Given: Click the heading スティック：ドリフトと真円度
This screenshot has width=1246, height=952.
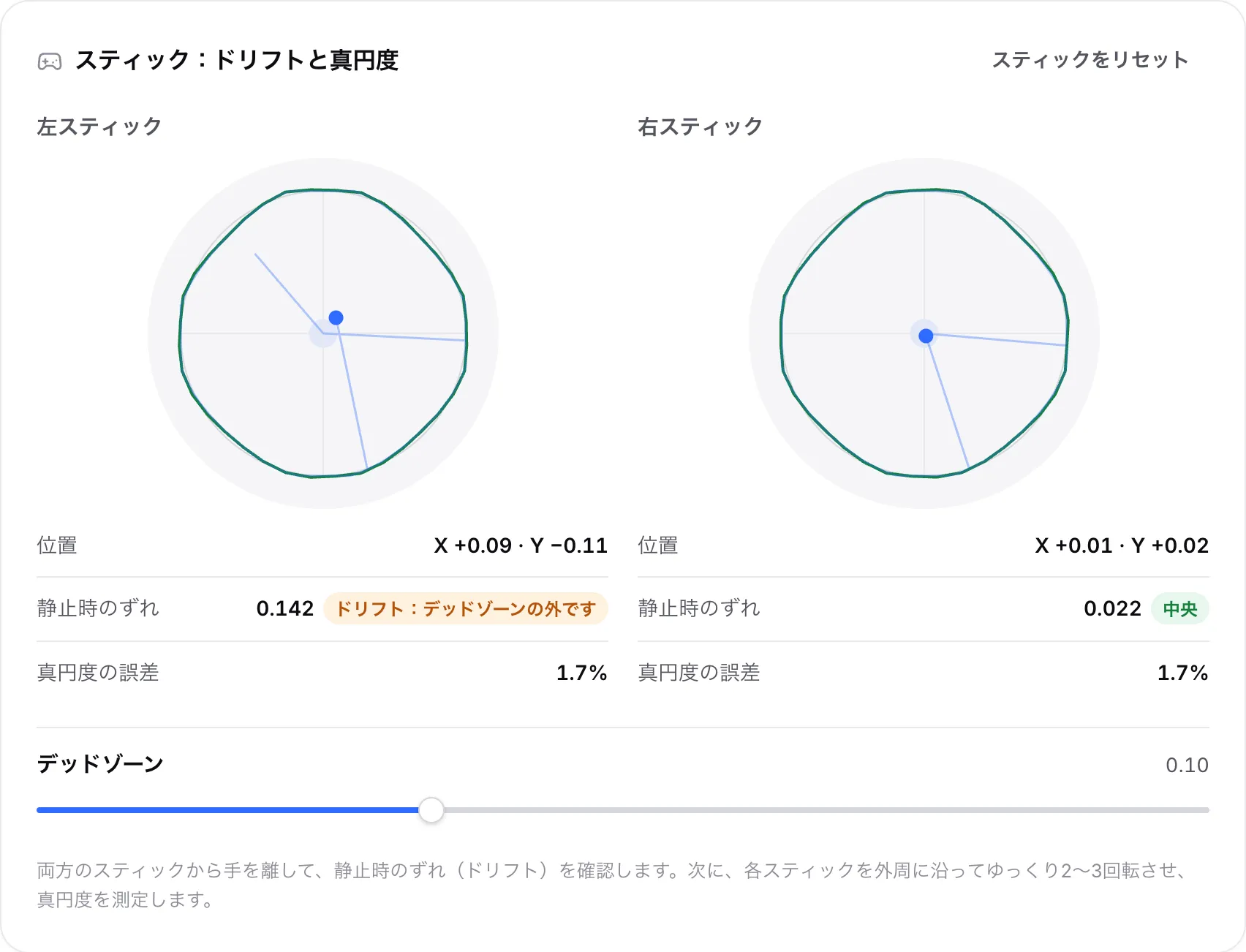Looking at the screenshot, I should 237,60.
